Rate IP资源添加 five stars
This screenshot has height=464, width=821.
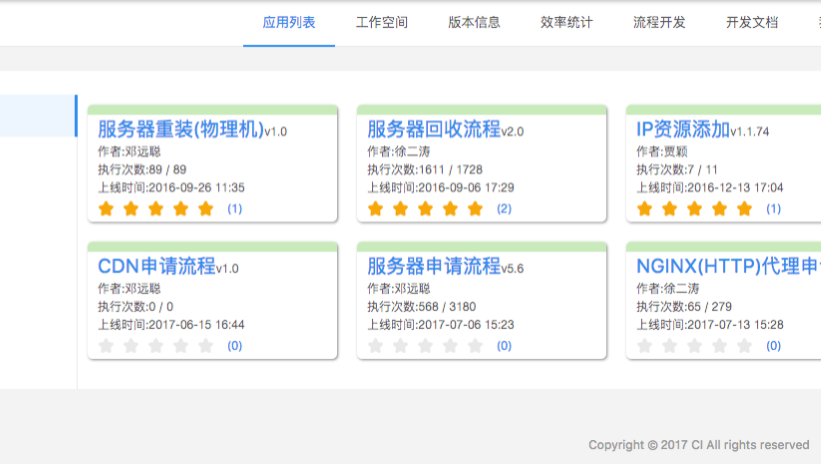click(745, 208)
